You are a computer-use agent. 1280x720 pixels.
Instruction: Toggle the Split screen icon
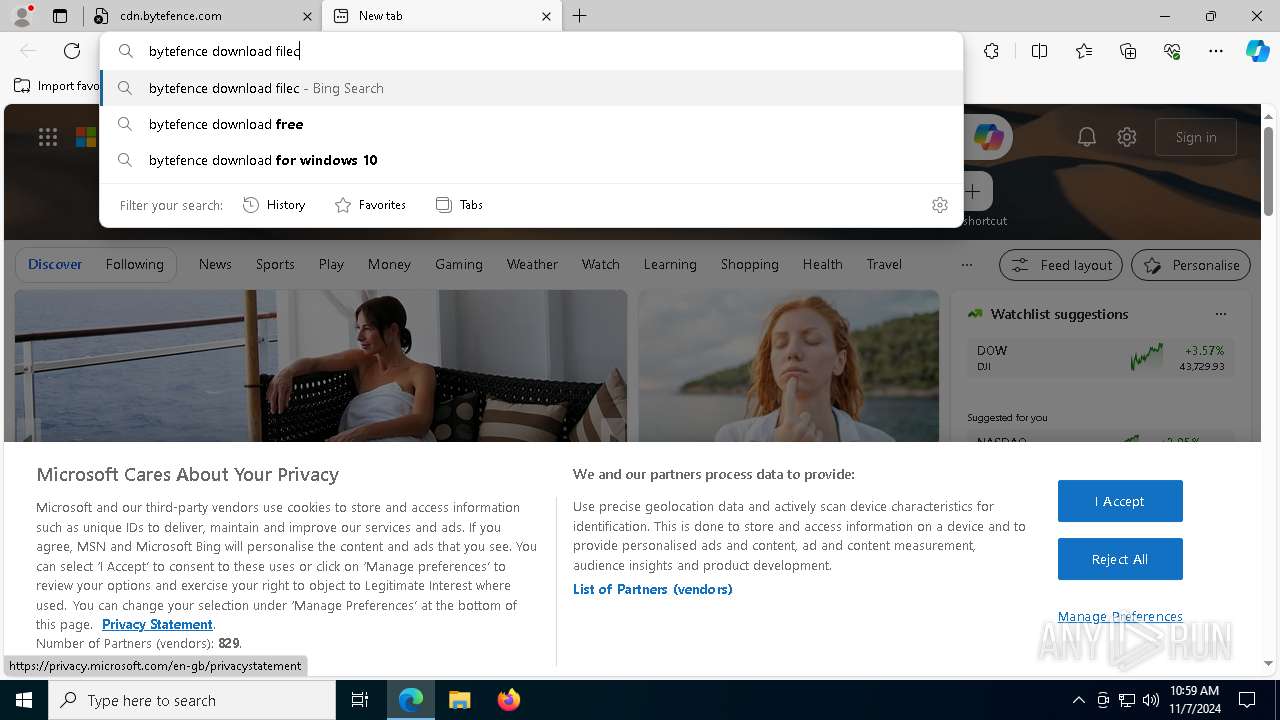coord(1039,51)
